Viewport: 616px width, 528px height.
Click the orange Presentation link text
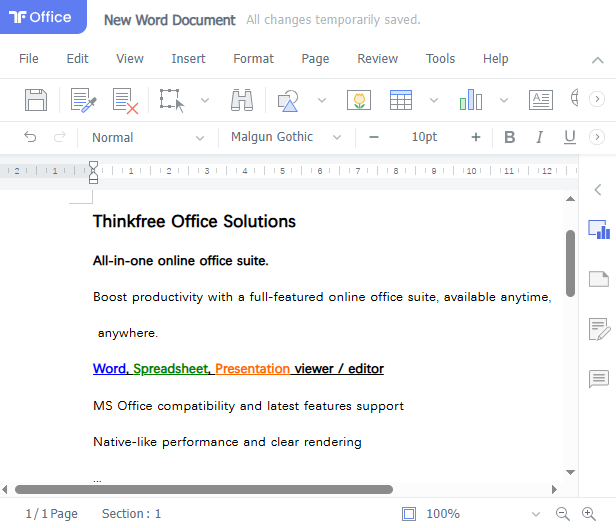tap(252, 368)
